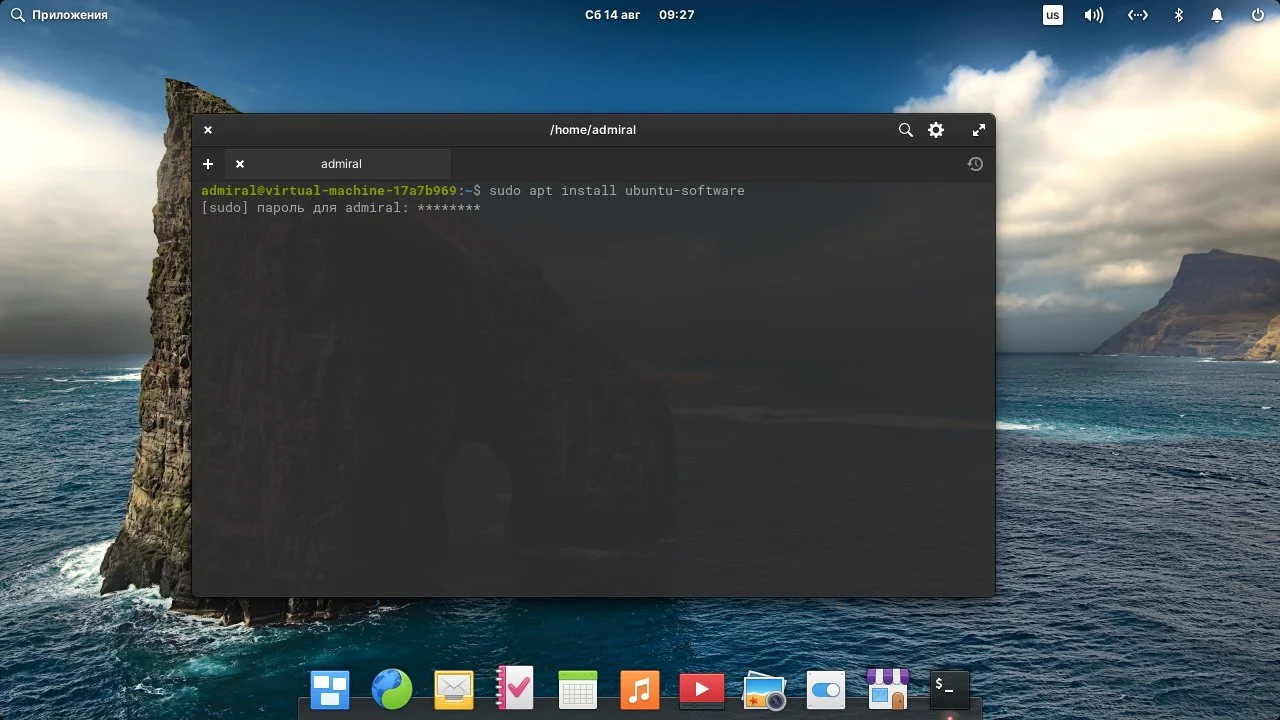This screenshot has width=1280, height=720.
Task: Open terminal search with the magnifier icon
Action: pyautogui.click(x=905, y=130)
